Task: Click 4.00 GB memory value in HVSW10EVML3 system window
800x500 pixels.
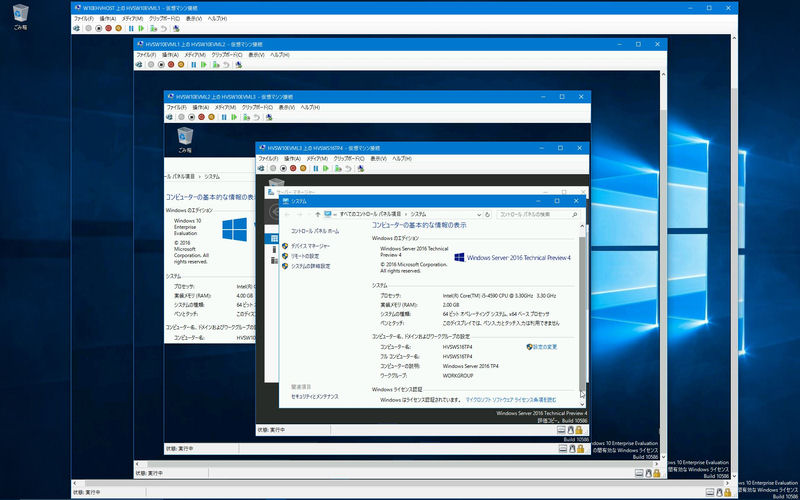Action: point(244,296)
